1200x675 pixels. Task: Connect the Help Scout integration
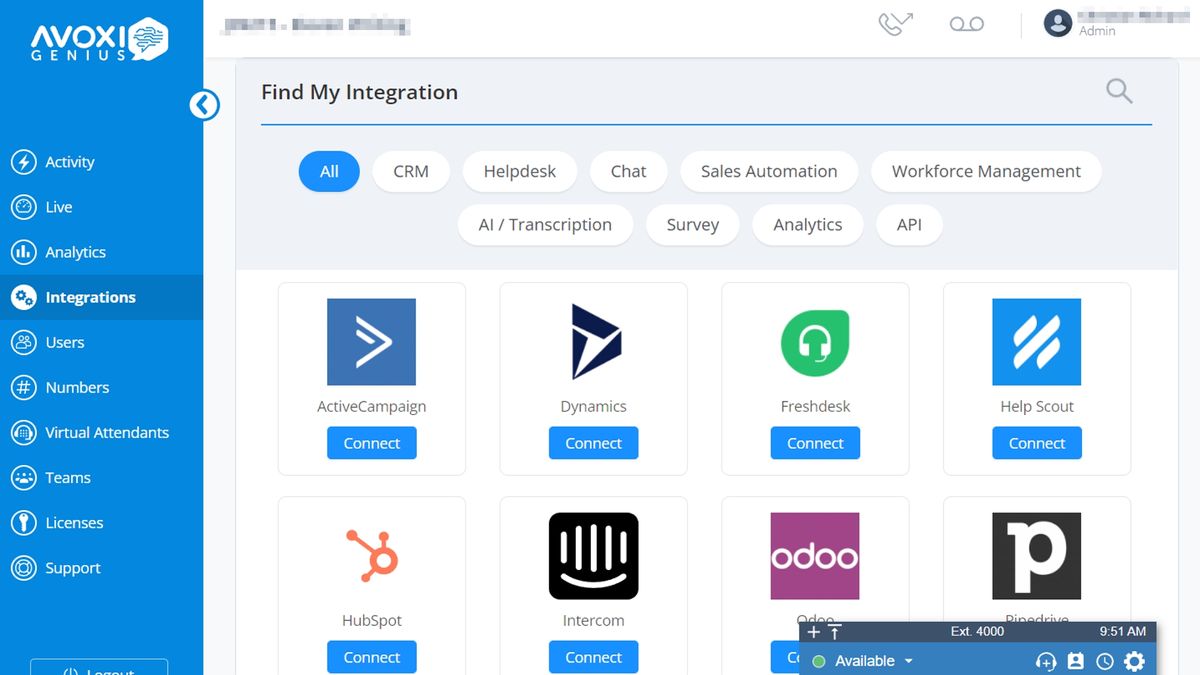coord(1037,443)
